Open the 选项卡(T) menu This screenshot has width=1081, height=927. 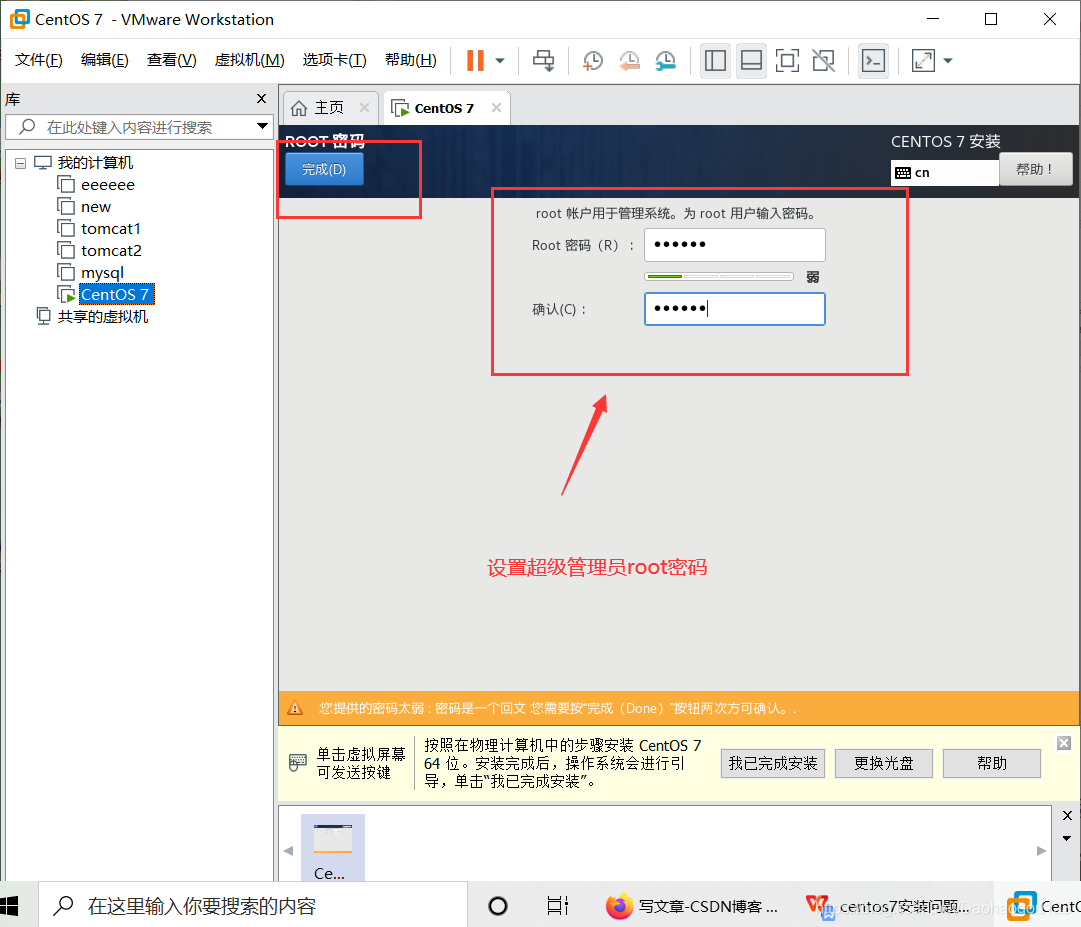(x=334, y=60)
